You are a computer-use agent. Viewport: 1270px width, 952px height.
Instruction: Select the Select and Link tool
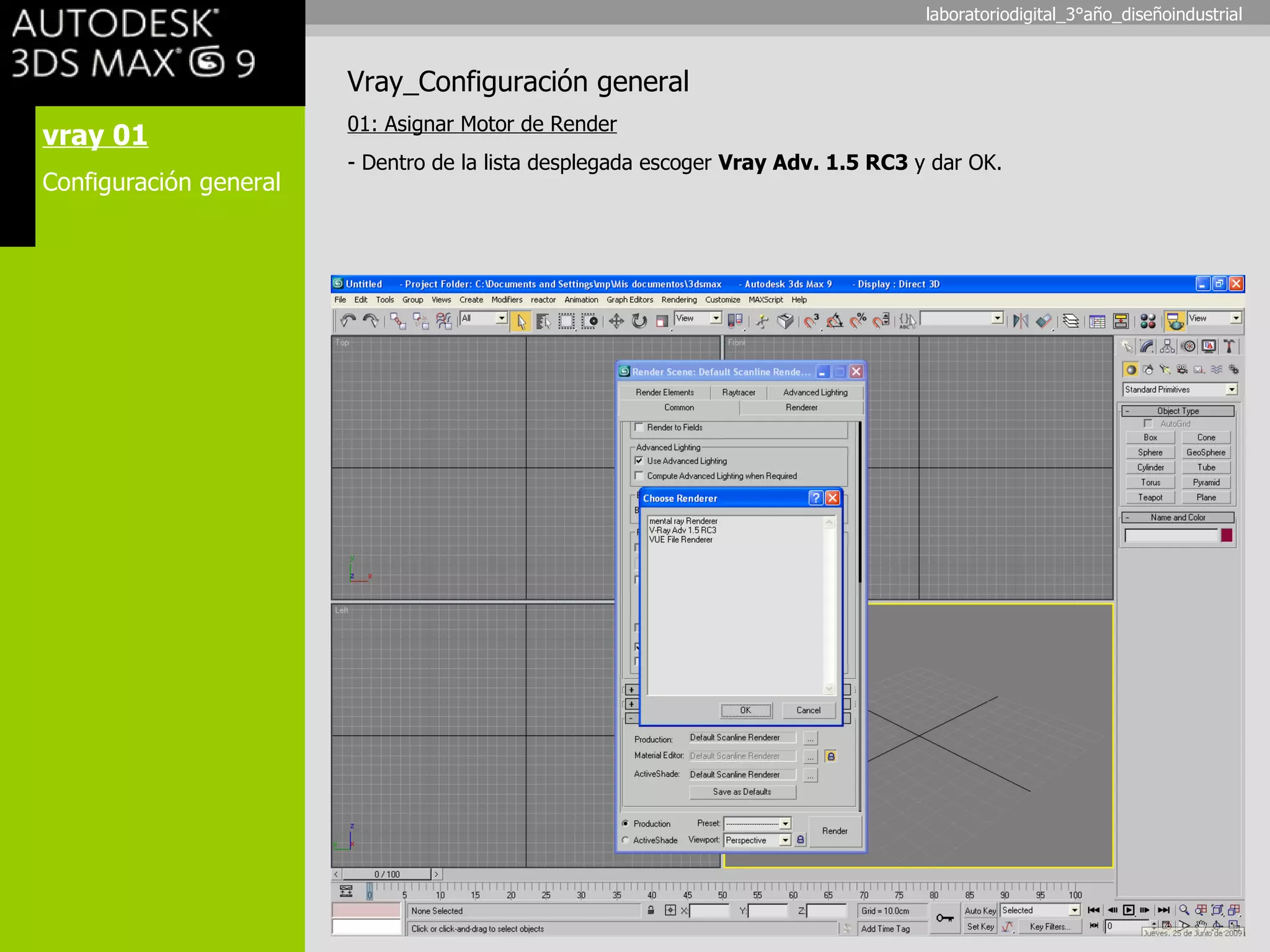coord(397,320)
